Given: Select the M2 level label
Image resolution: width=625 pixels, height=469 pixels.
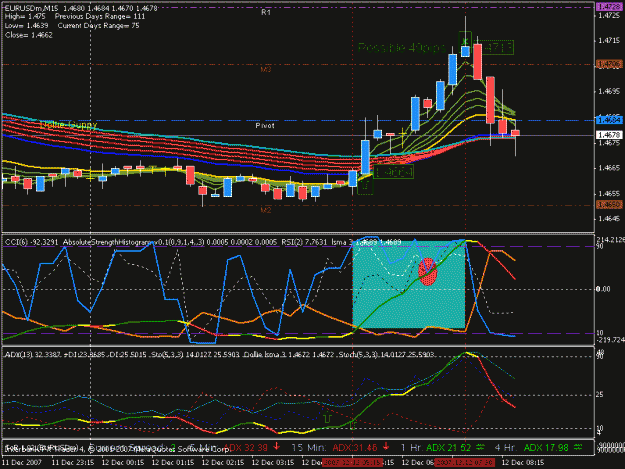Looking at the screenshot, I should pos(266,210).
